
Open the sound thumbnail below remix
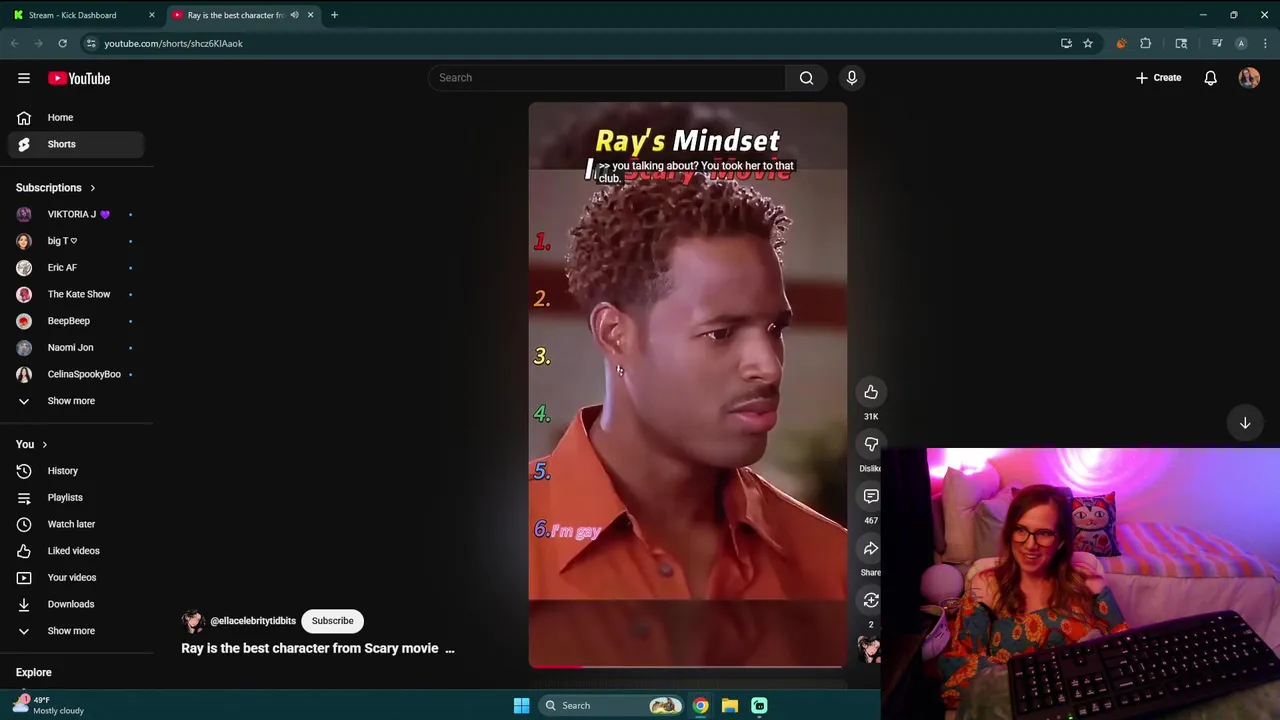871,650
